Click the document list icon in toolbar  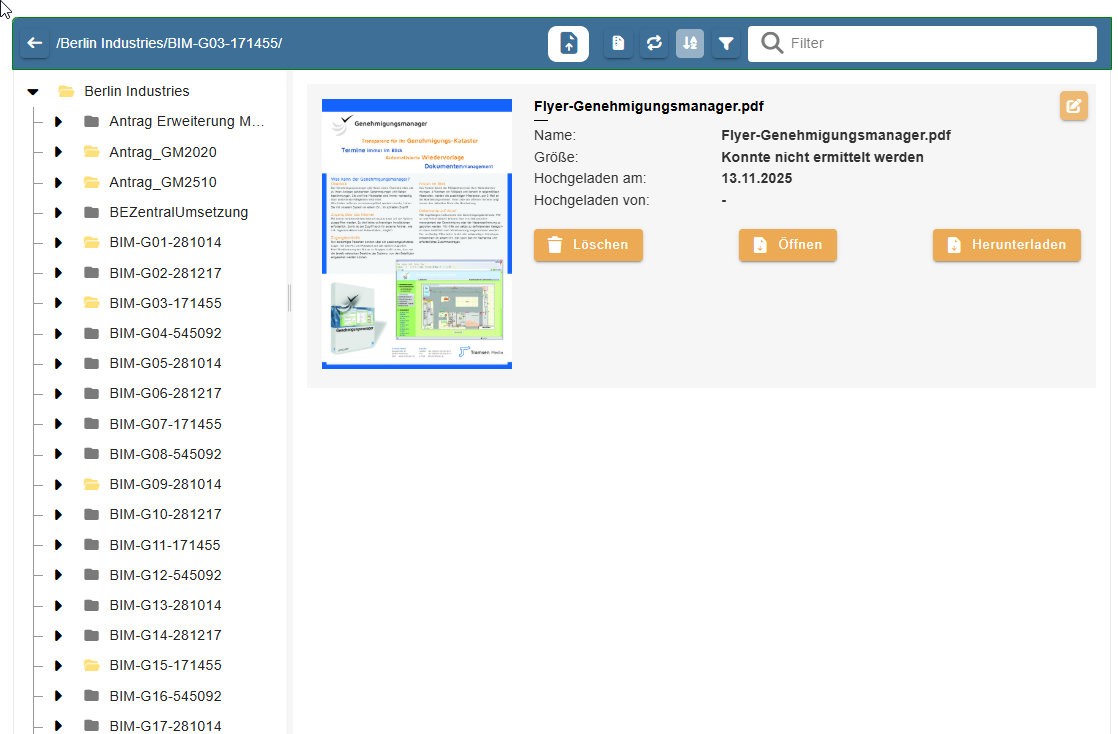click(618, 44)
